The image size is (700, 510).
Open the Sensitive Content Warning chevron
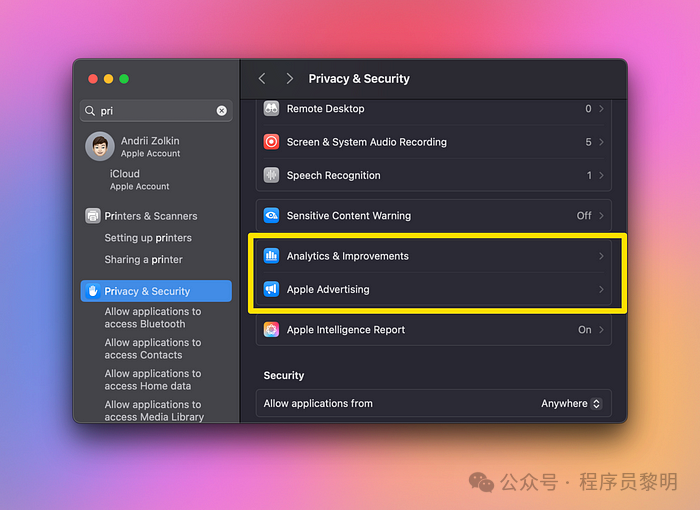point(601,216)
